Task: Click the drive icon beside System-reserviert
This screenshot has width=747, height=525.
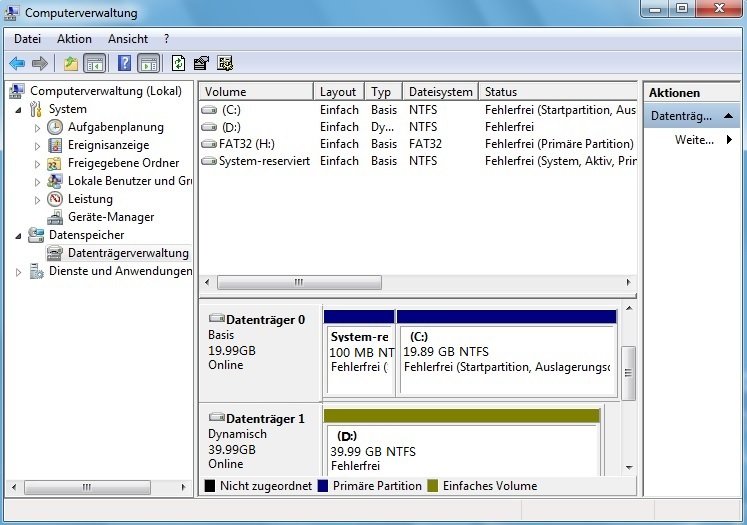Action: [x=209, y=161]
